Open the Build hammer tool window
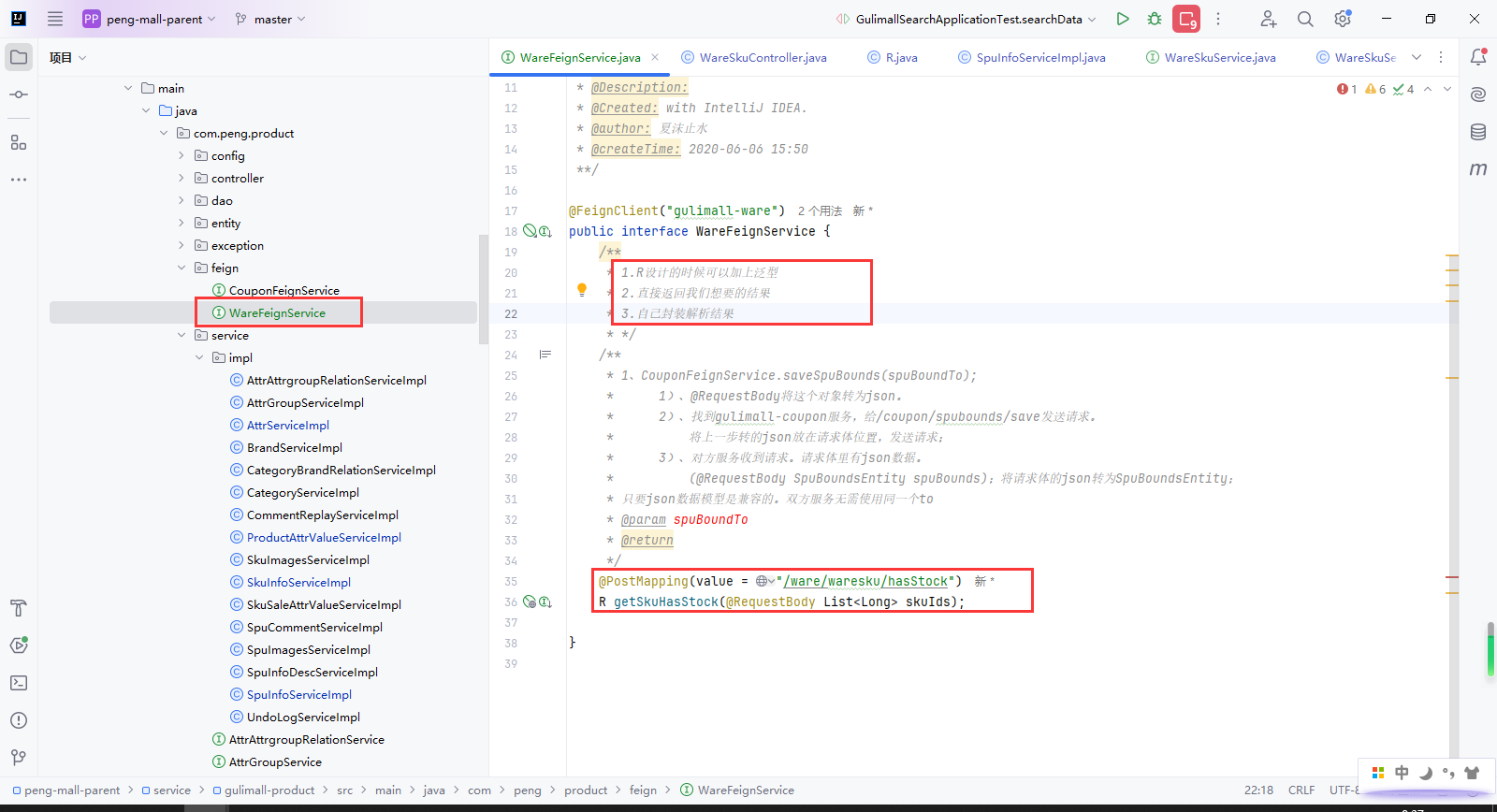Viewport: 1497px width, 812px height. (19, 608)
